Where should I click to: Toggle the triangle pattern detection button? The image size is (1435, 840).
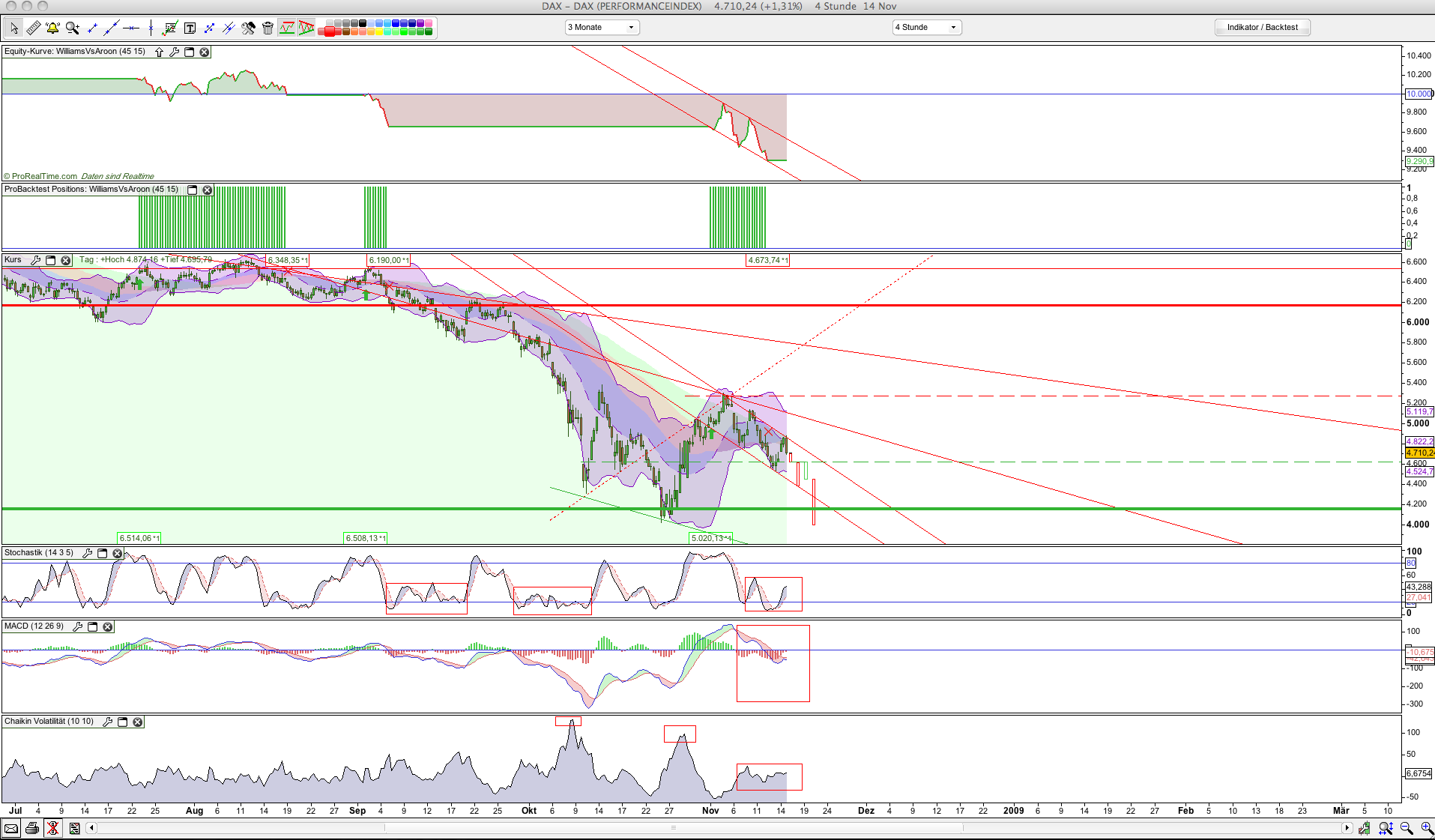(x=306, y=28)
